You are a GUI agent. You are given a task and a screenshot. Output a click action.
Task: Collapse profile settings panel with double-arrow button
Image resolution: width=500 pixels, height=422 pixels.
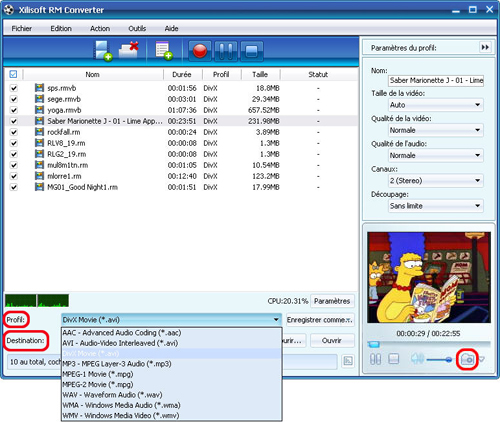click(x=485, y=47)
